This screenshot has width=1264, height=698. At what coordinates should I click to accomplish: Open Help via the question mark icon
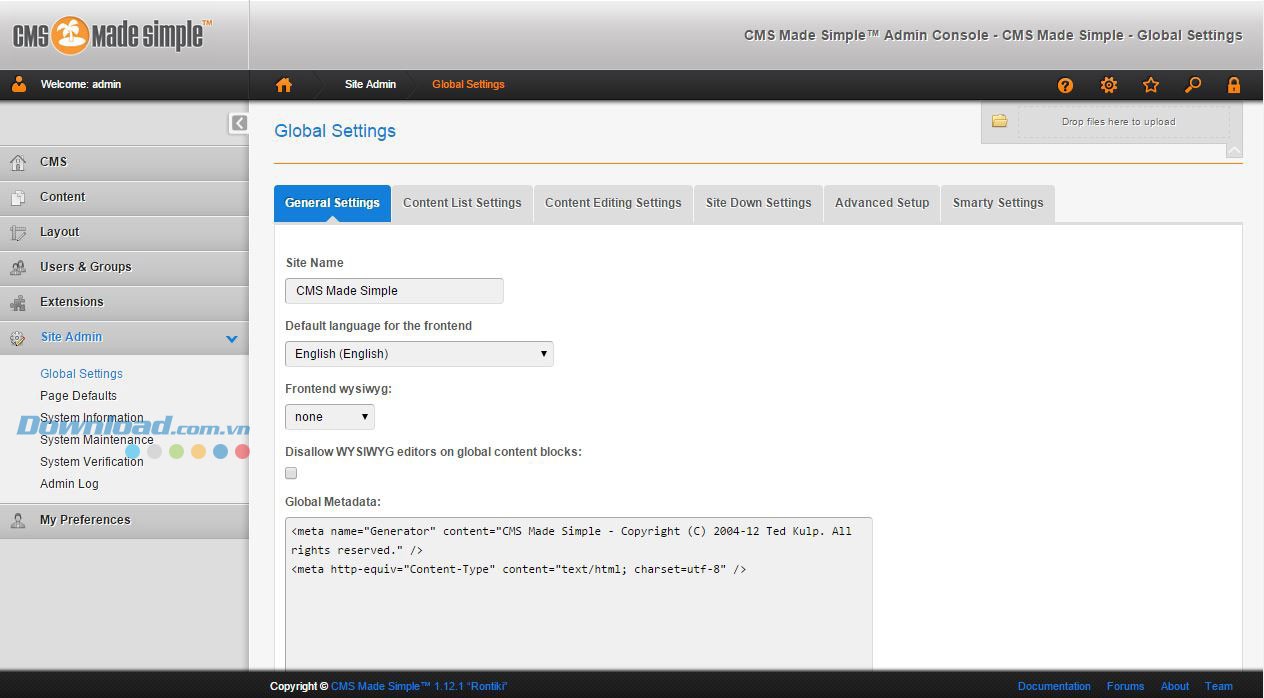click(x=1065, y=85)
